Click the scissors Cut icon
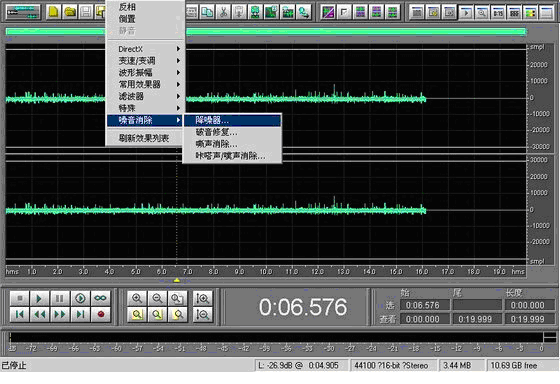 click(x=223, y=12)
